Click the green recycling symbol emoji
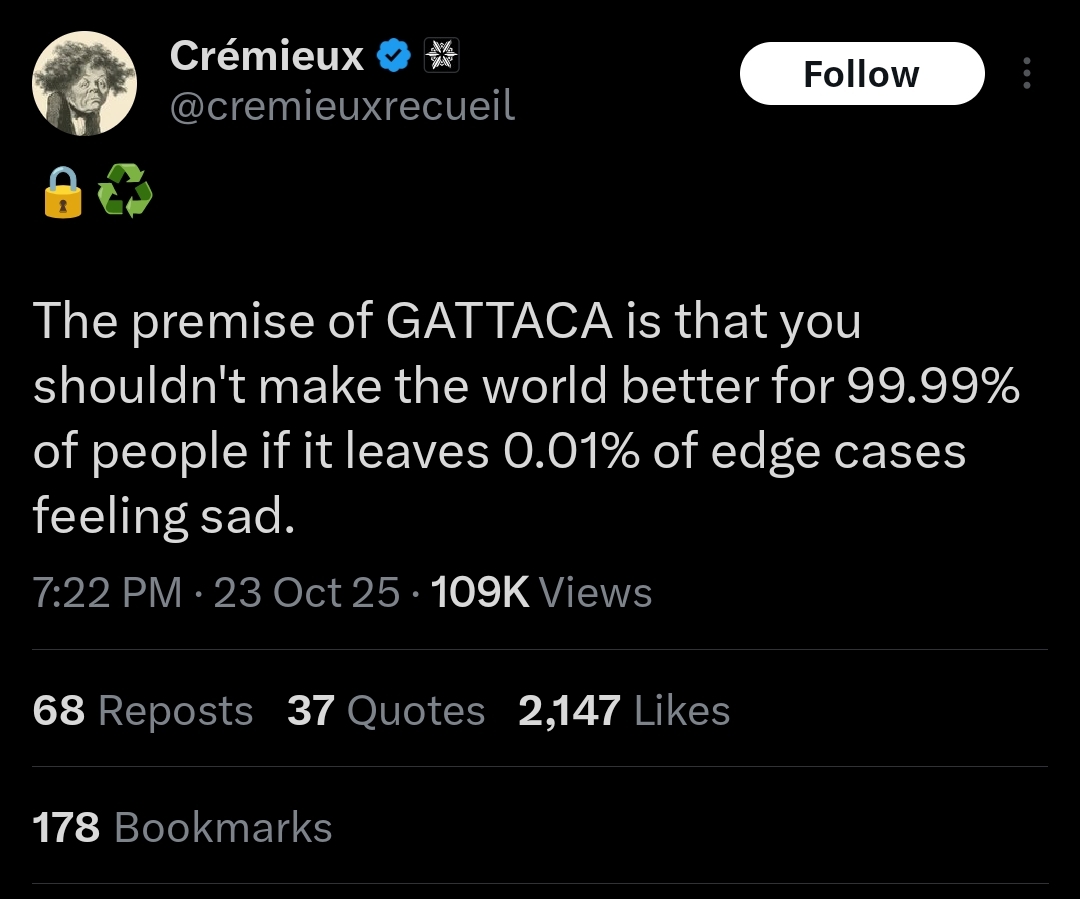Screen dimensions: 1080x899 pos(125,192)
